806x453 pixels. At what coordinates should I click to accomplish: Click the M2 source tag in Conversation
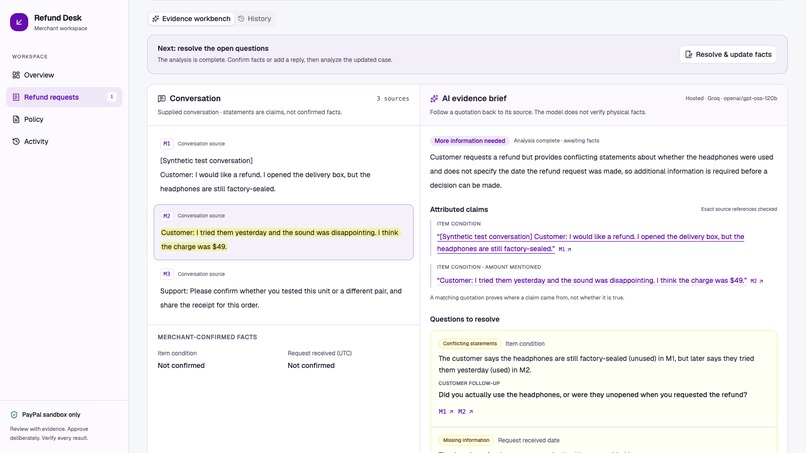pos(167,216)
